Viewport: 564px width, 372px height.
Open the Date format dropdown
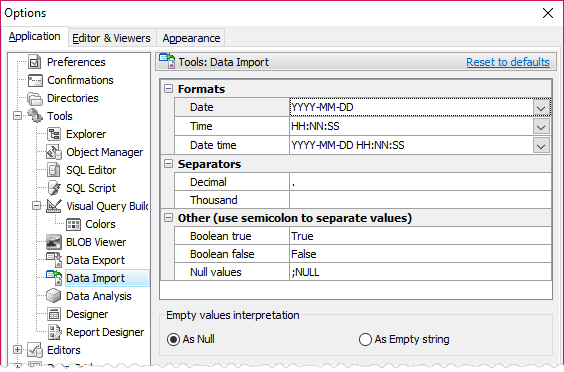[541, 108]
